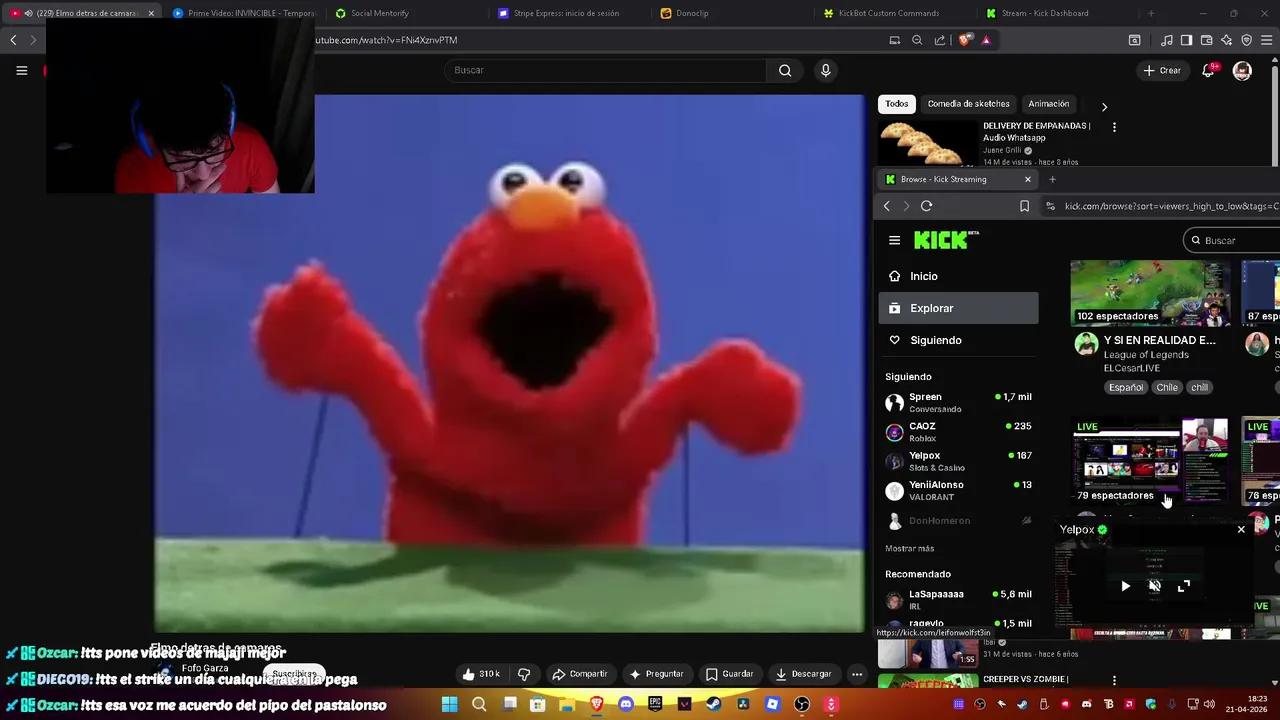
Task: Expand the Yelpox mini player fullscreen
Action: point(1184,586)
